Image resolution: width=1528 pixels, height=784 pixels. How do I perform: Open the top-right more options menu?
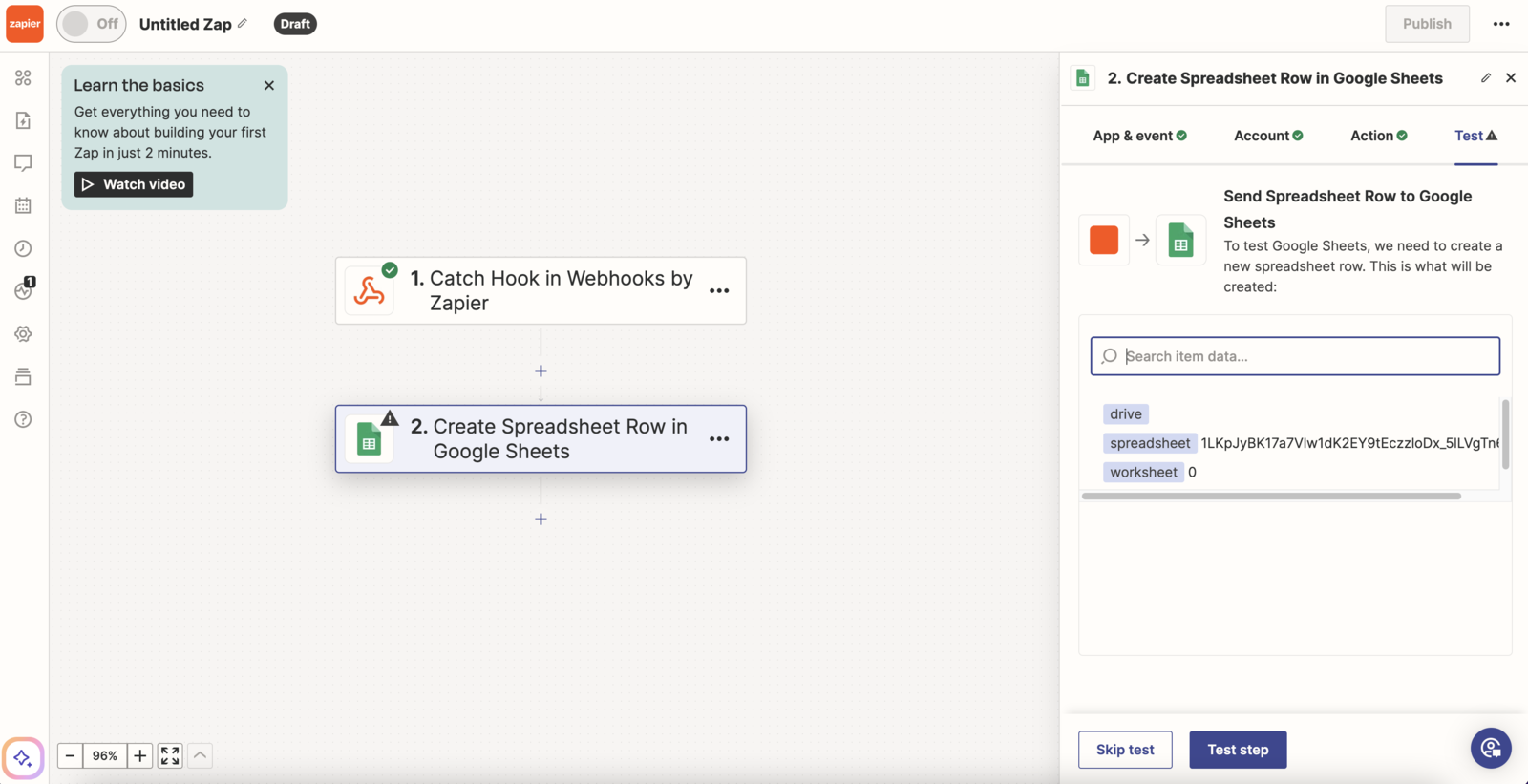tap(1501, 24)
